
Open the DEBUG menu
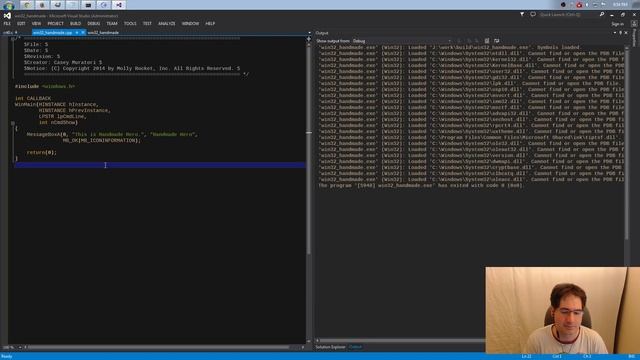click(94, 24)
